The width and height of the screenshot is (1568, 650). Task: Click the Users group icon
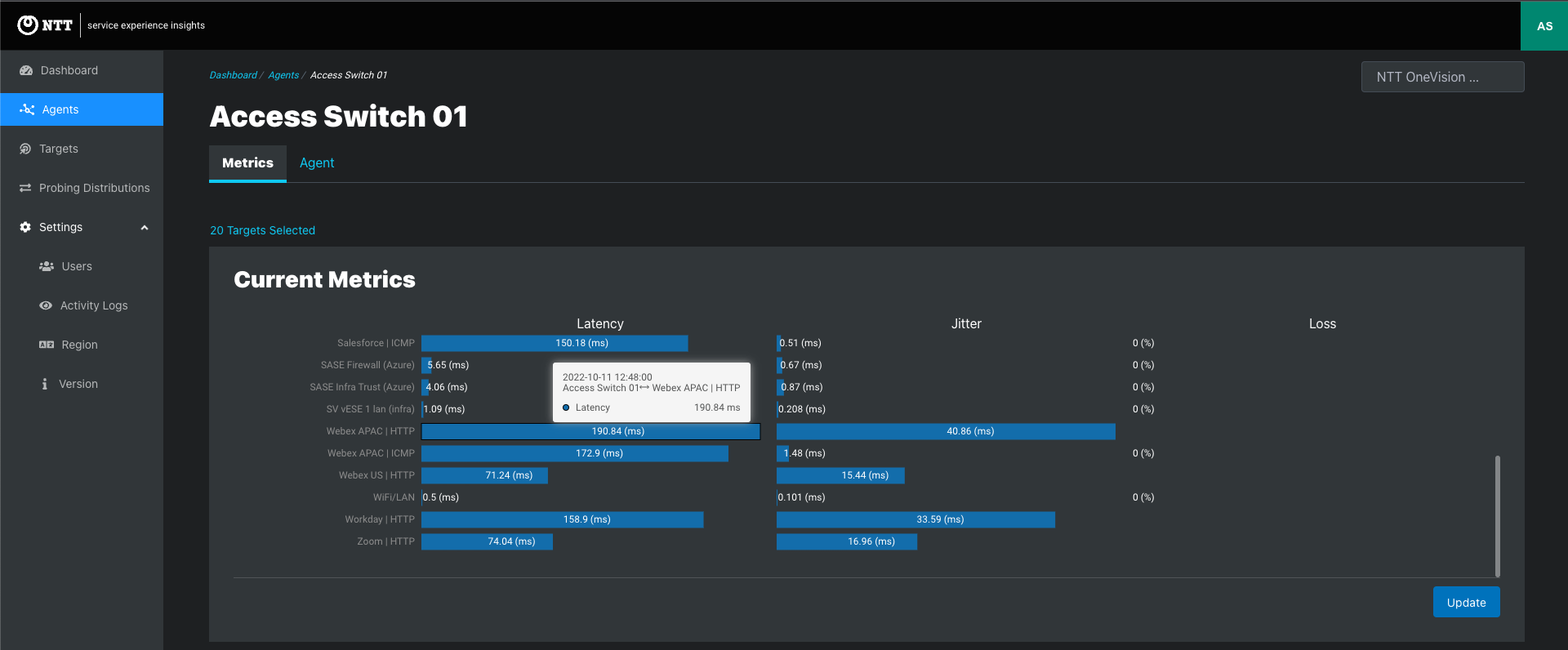[x=47, y=266]
